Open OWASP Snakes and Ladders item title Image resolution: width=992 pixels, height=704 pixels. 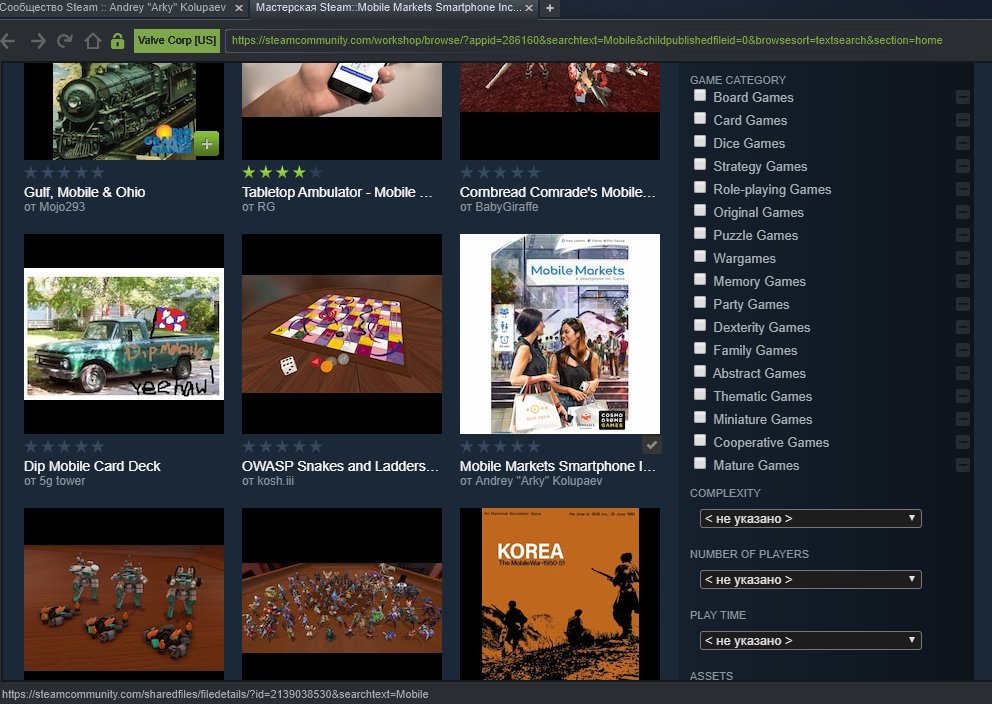coord(340,466)
